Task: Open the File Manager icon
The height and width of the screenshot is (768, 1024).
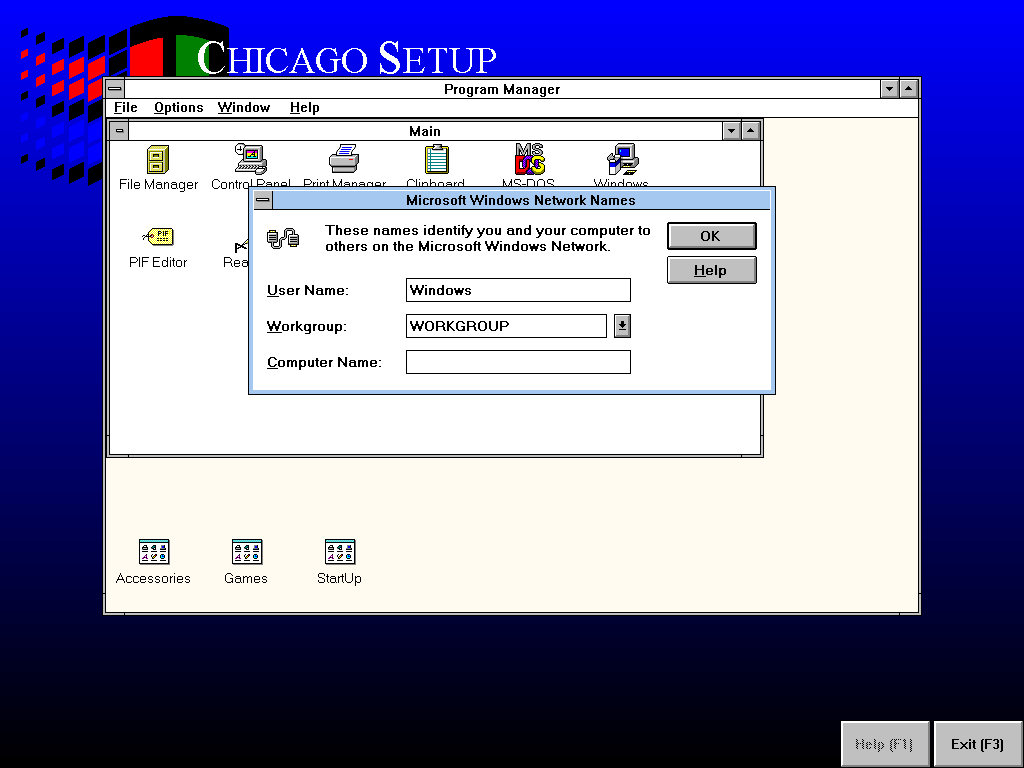Action: coord(158,159)
